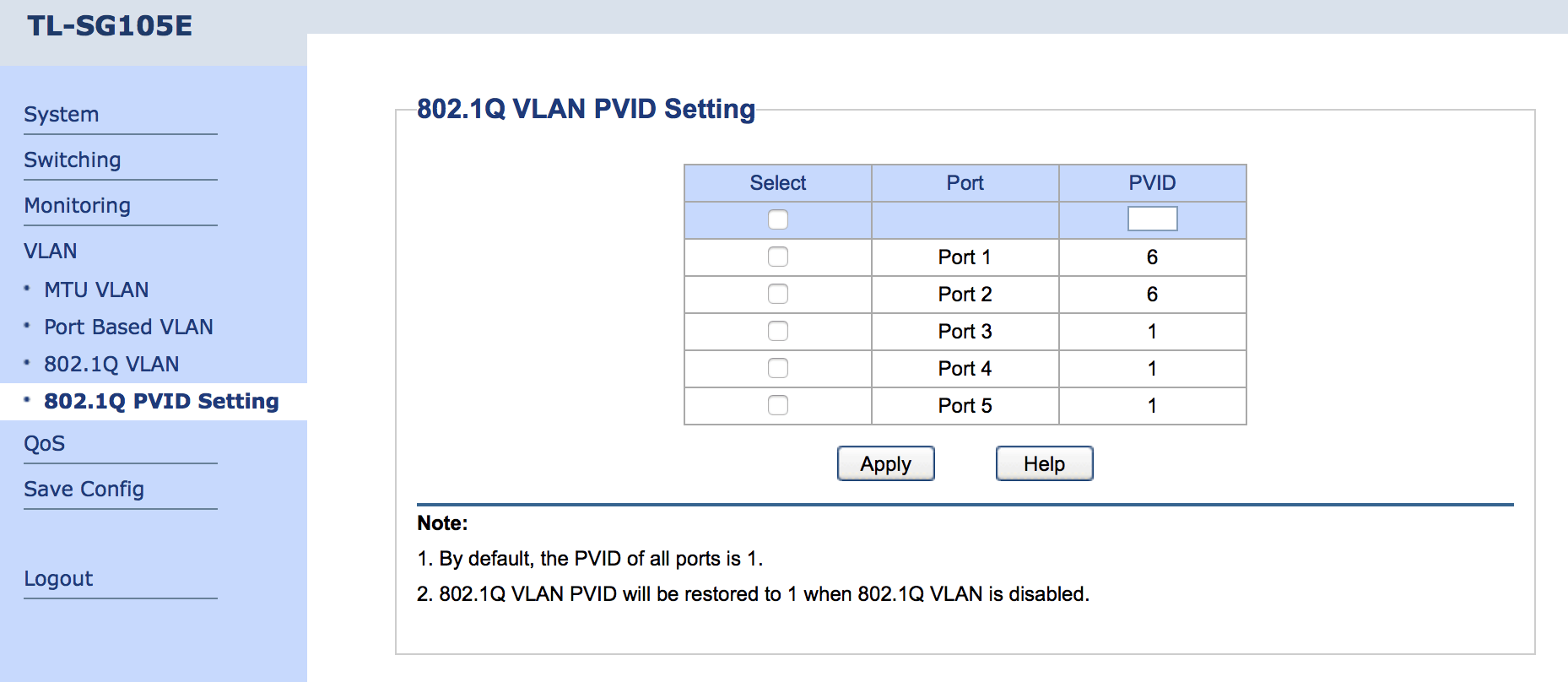Select 802.1Q PVID Setting menu item
Image resolution: width=1568 pixels, height=682 pixels.
[x=161, y=401]
